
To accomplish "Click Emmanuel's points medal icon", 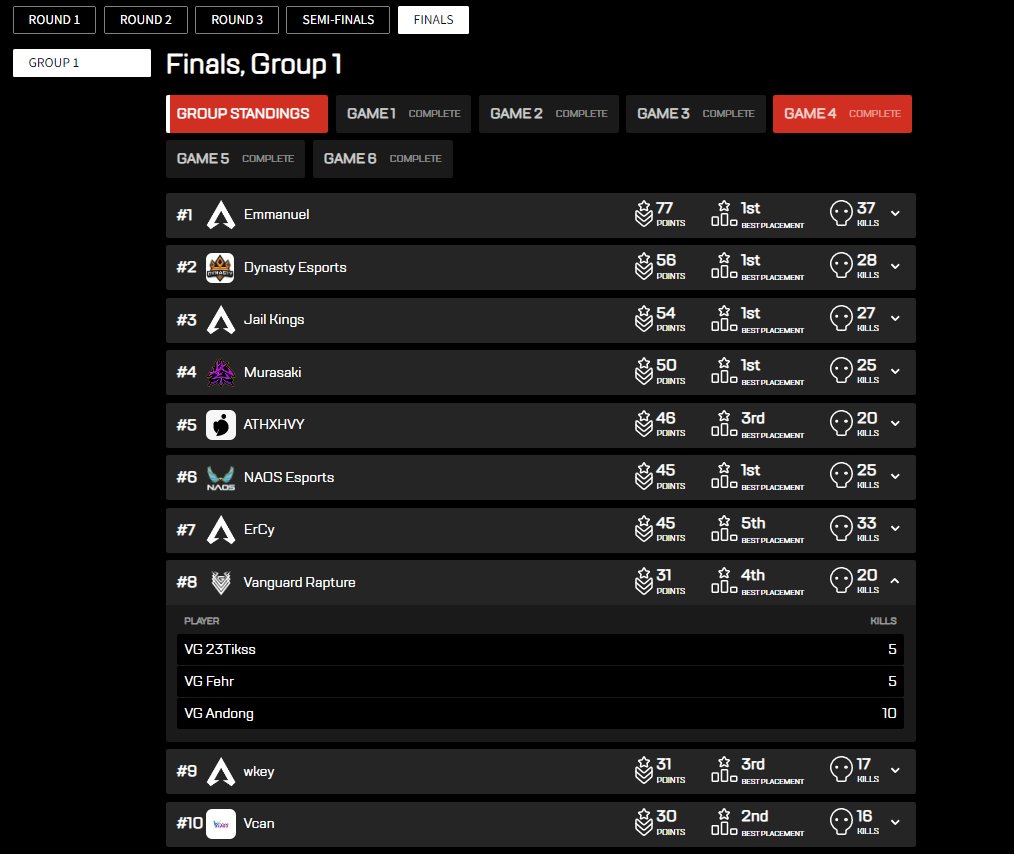I will 643,214.
